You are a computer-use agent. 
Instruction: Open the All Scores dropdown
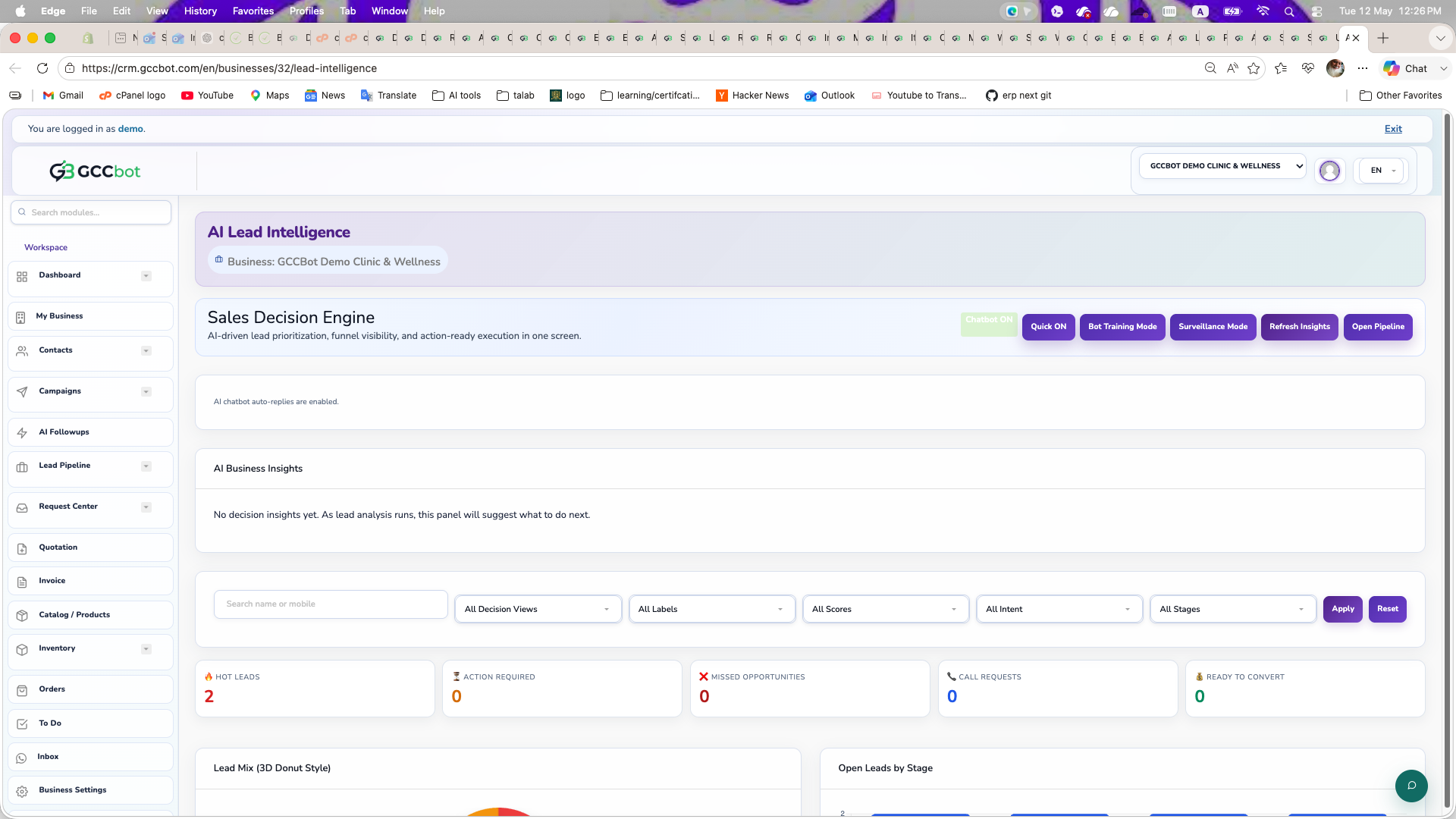coord(885,609)
